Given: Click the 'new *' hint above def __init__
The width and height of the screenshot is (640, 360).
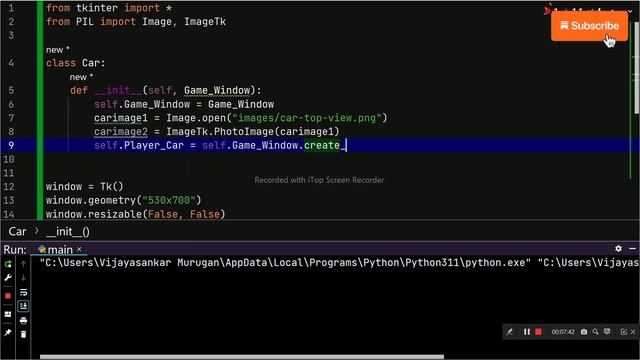Looking at the screenshot, I should point(81,77).
